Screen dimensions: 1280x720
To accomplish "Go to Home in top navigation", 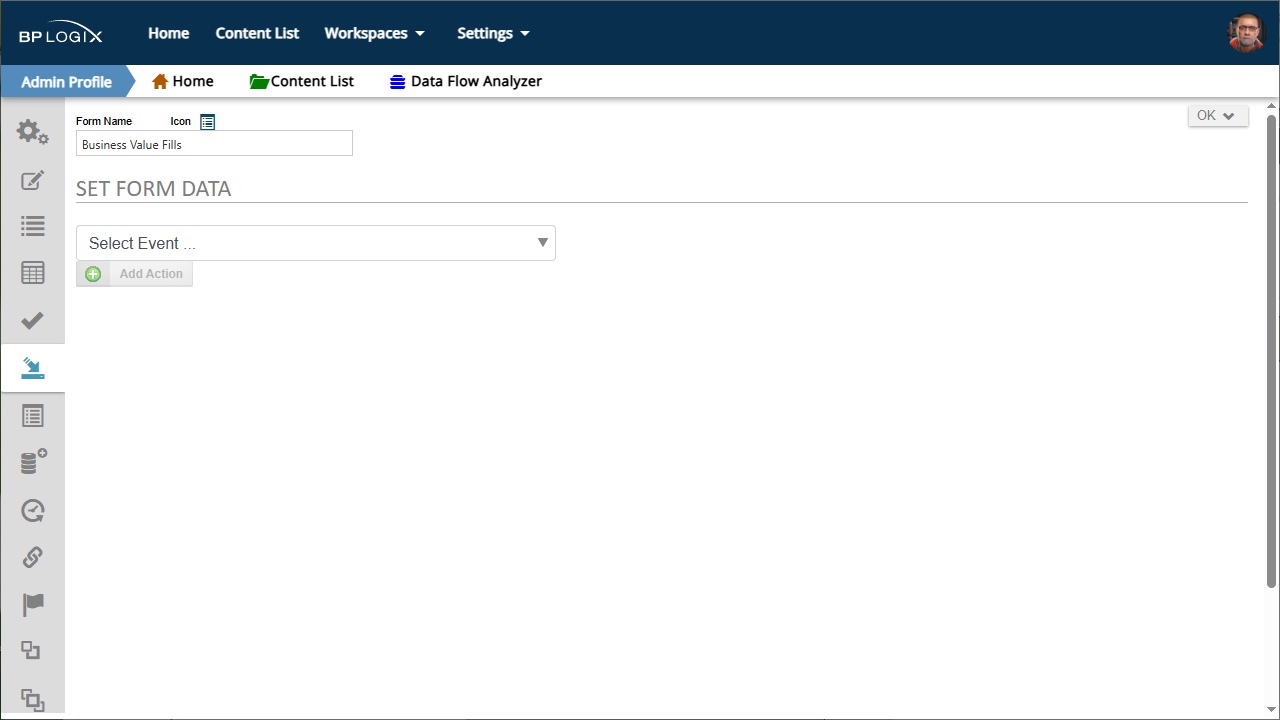I will coord(169,33).
